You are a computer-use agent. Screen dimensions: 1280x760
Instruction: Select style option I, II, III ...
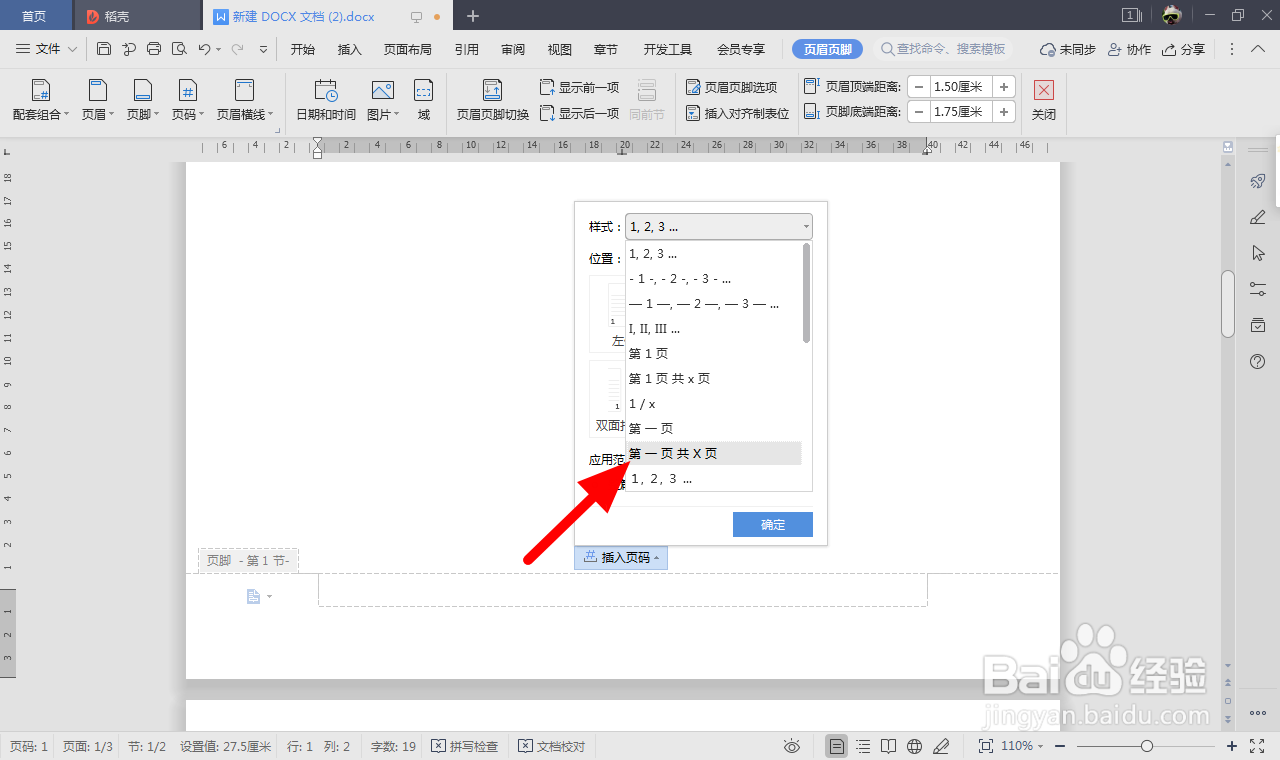714,329
